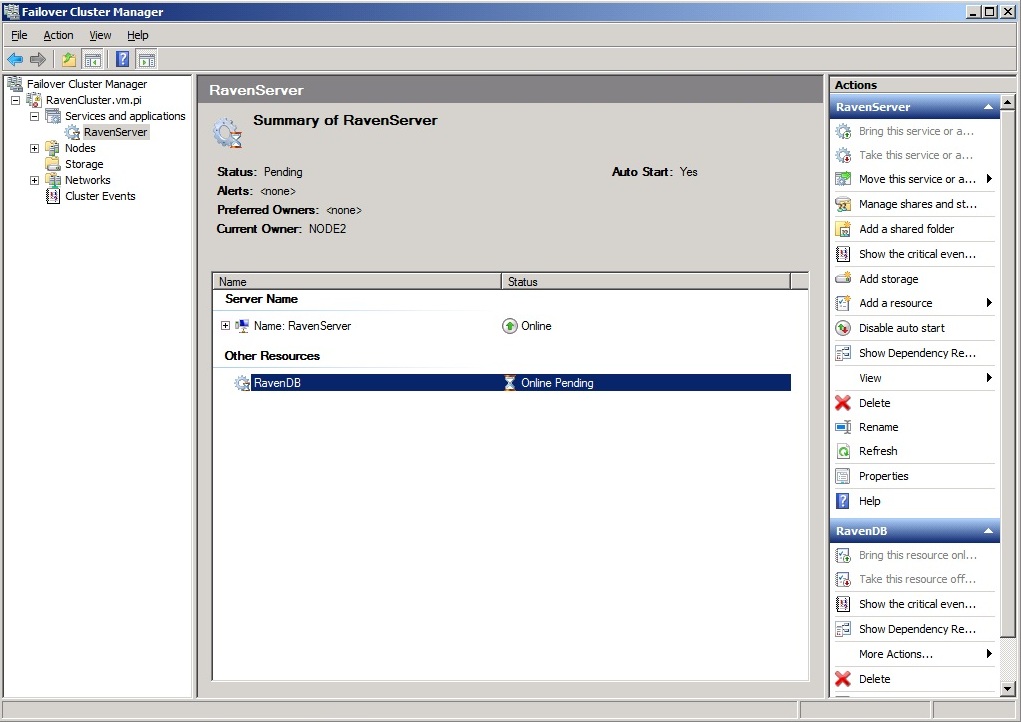Click the Online Pending status cell
The image size is (1021, 722).
click(557, 383)
